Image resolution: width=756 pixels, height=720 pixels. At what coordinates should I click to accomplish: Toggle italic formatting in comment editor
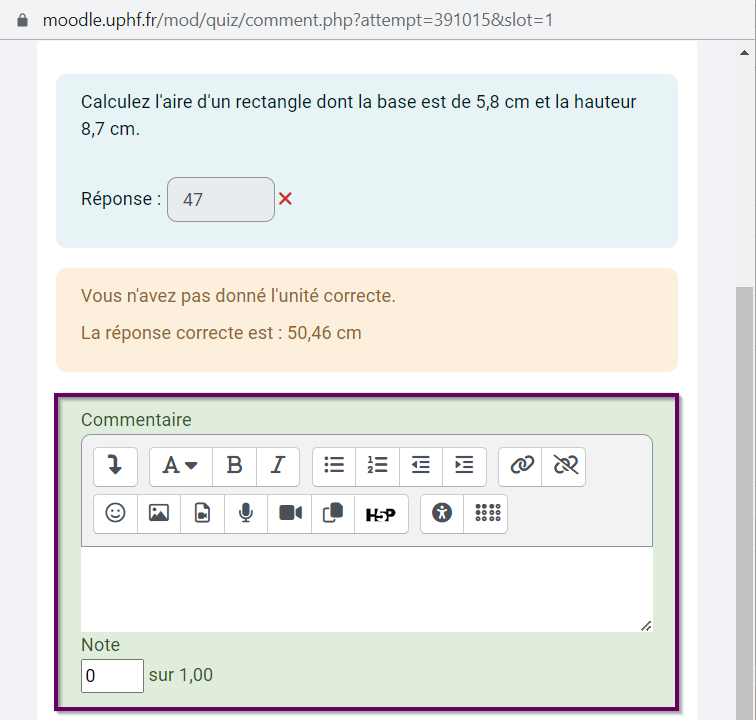coord(278,465)
